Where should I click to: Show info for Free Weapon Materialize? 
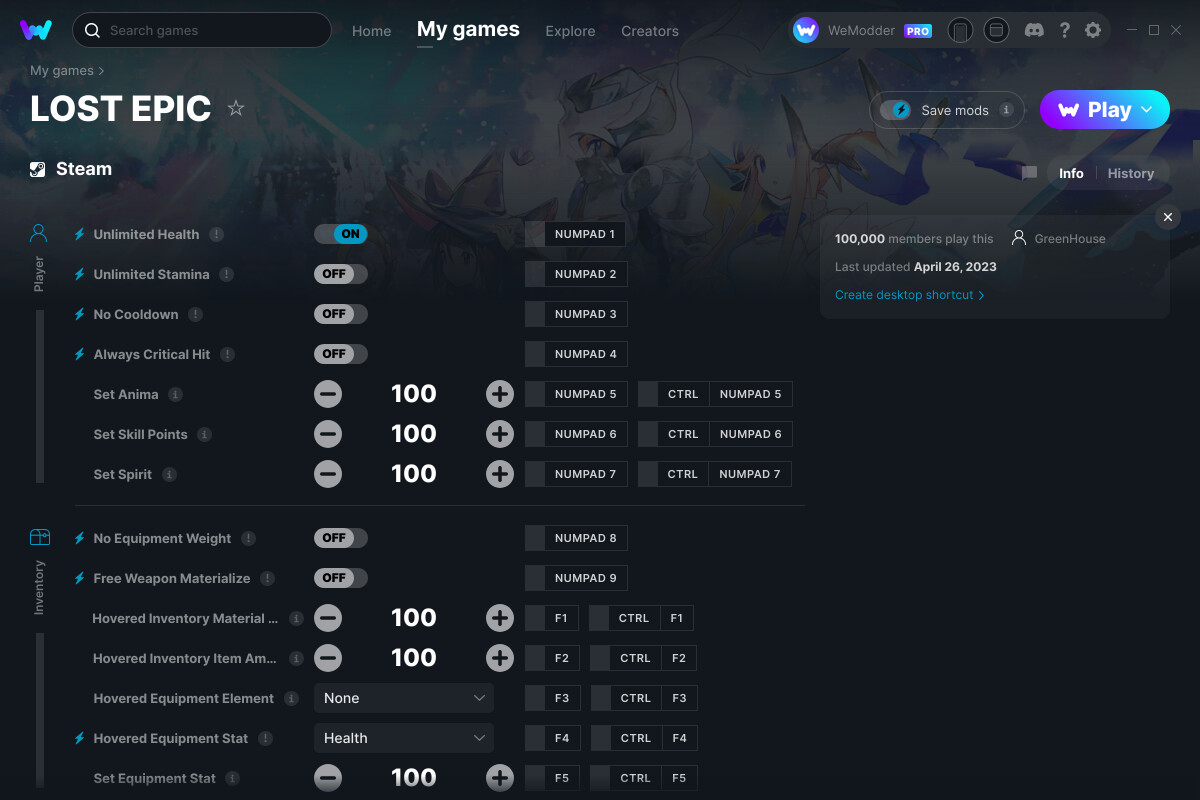coord(267,578)
